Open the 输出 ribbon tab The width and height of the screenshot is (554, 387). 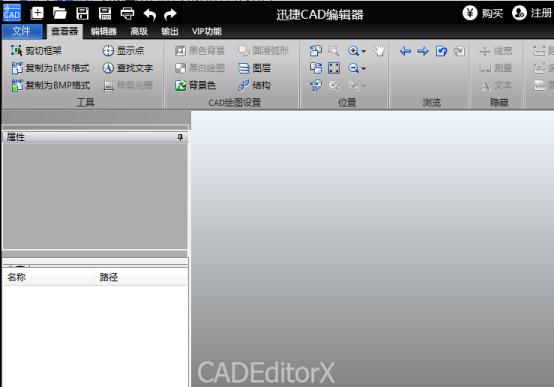click(170, 31)
